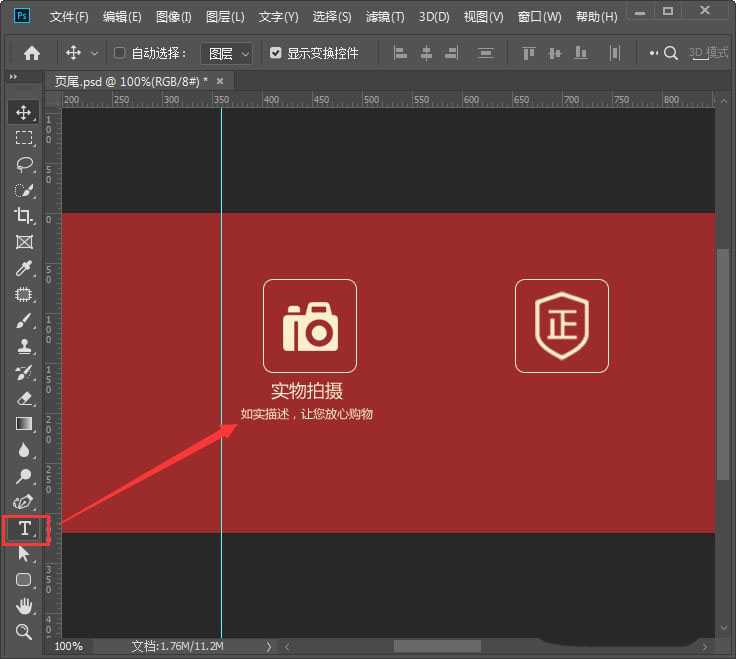Select the Lasso tool
This screenshot has height=659, width=736.
coord(25,164)
